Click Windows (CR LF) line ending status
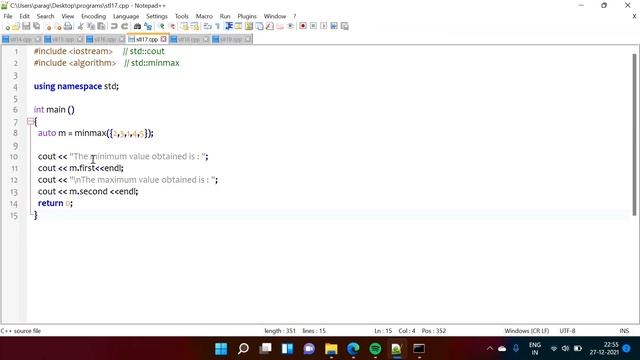The height and width of the screenshot is (360, 640). click(527, 331)
